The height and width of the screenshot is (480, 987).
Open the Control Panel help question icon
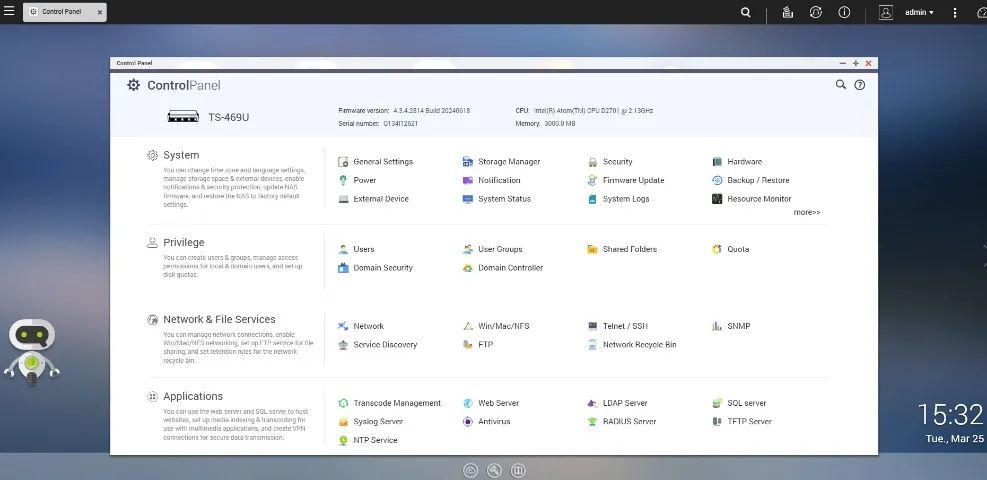860,85
